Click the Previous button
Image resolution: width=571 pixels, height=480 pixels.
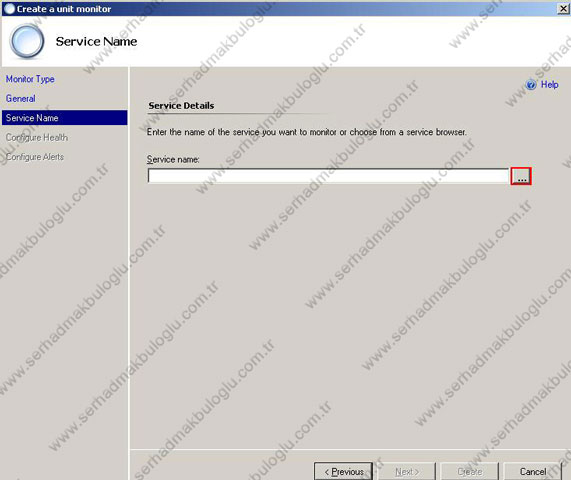click(x=343, y=472)
